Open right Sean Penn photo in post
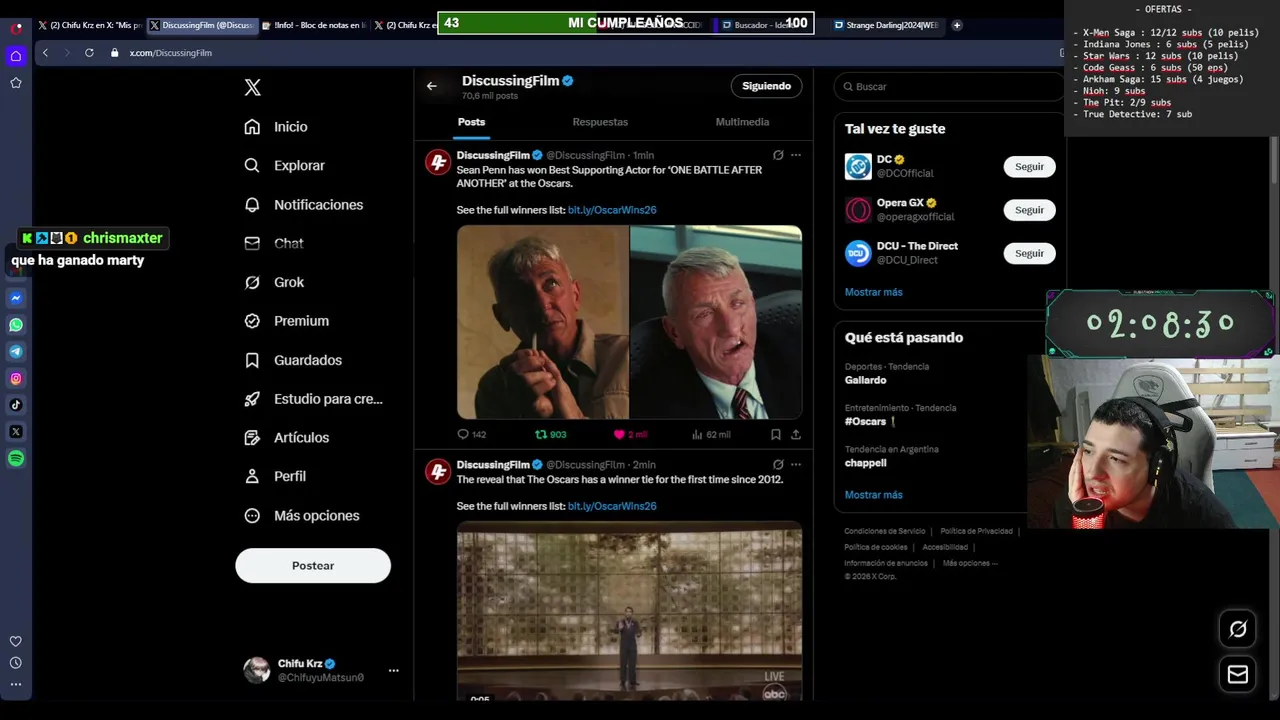Image resolution: width=1280 pixels, height=720 pixels. coord(716,322)
